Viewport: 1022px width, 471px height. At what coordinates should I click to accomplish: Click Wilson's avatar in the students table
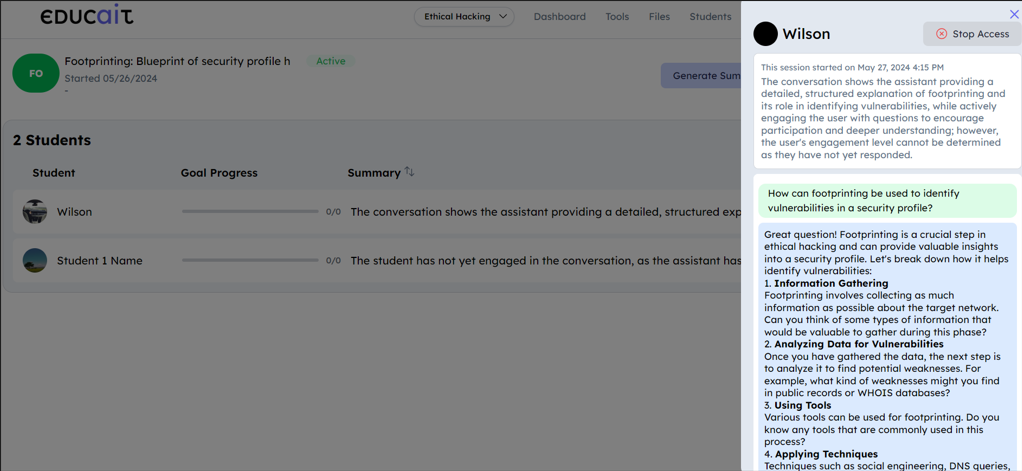click(35, 212)
